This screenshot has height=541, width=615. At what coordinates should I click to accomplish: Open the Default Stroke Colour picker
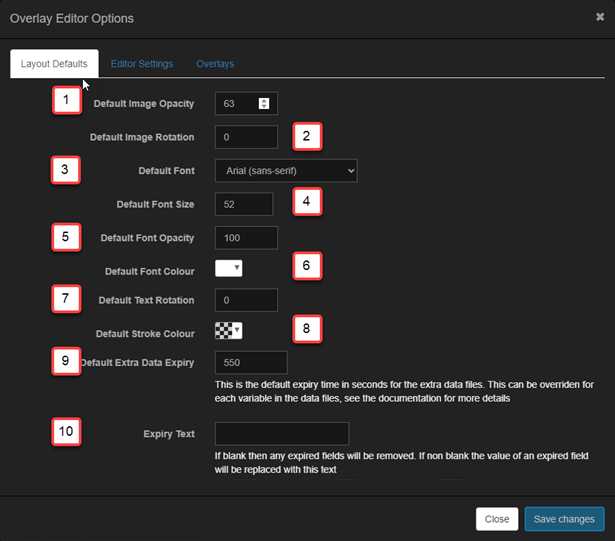tap(229, 330)
